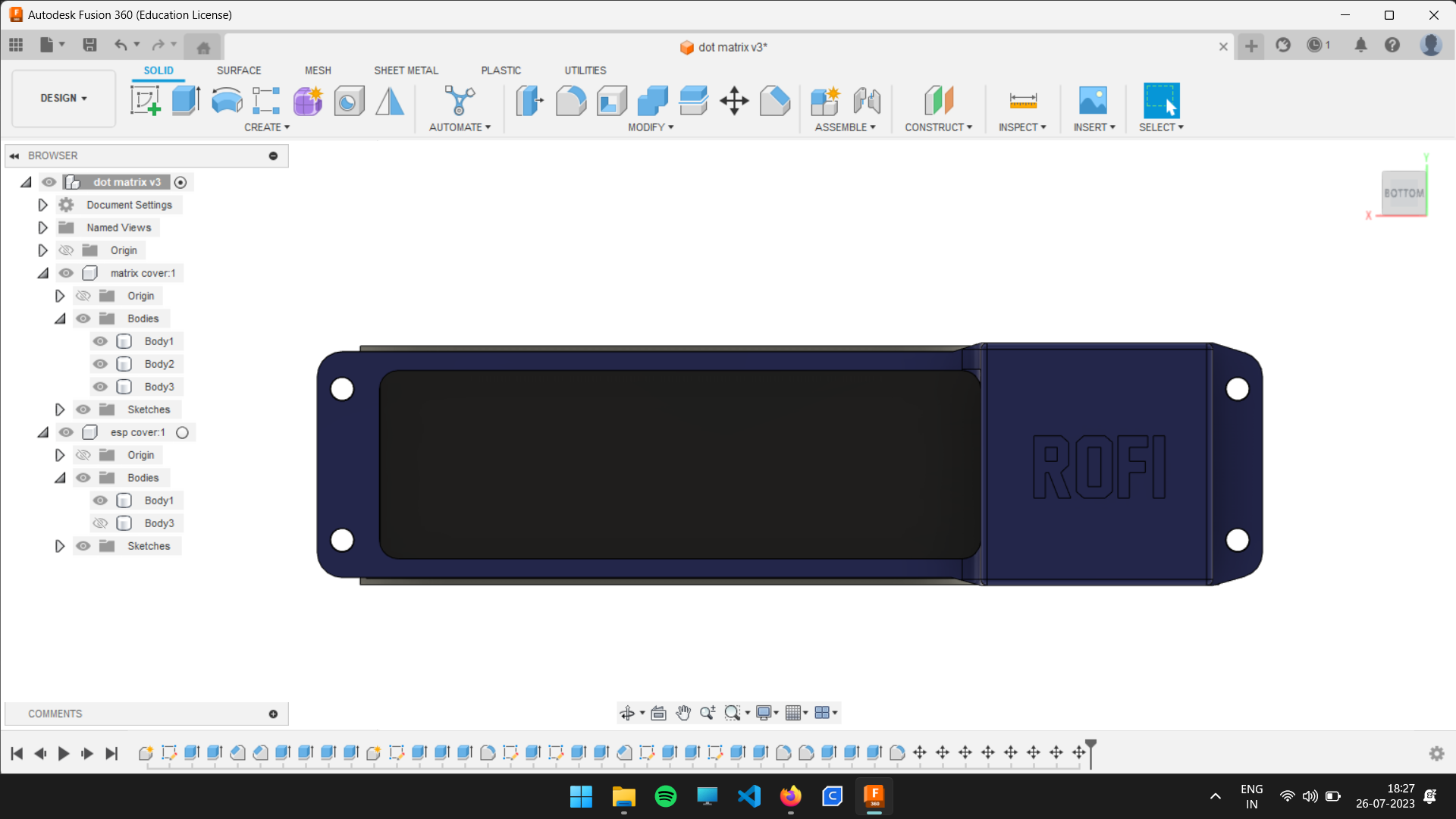Open the CREATE dropdown menu
The width and height of the screenshot is (1456, 819).
(x=267, y=127)
